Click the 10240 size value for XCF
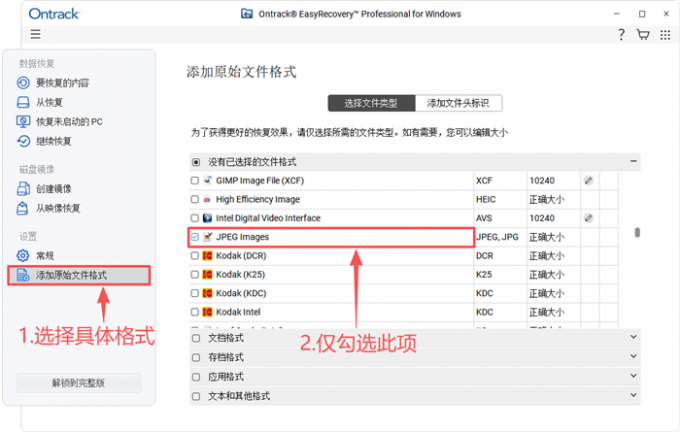680x432 pixels. pyautogui.click(x=542, y=180)
